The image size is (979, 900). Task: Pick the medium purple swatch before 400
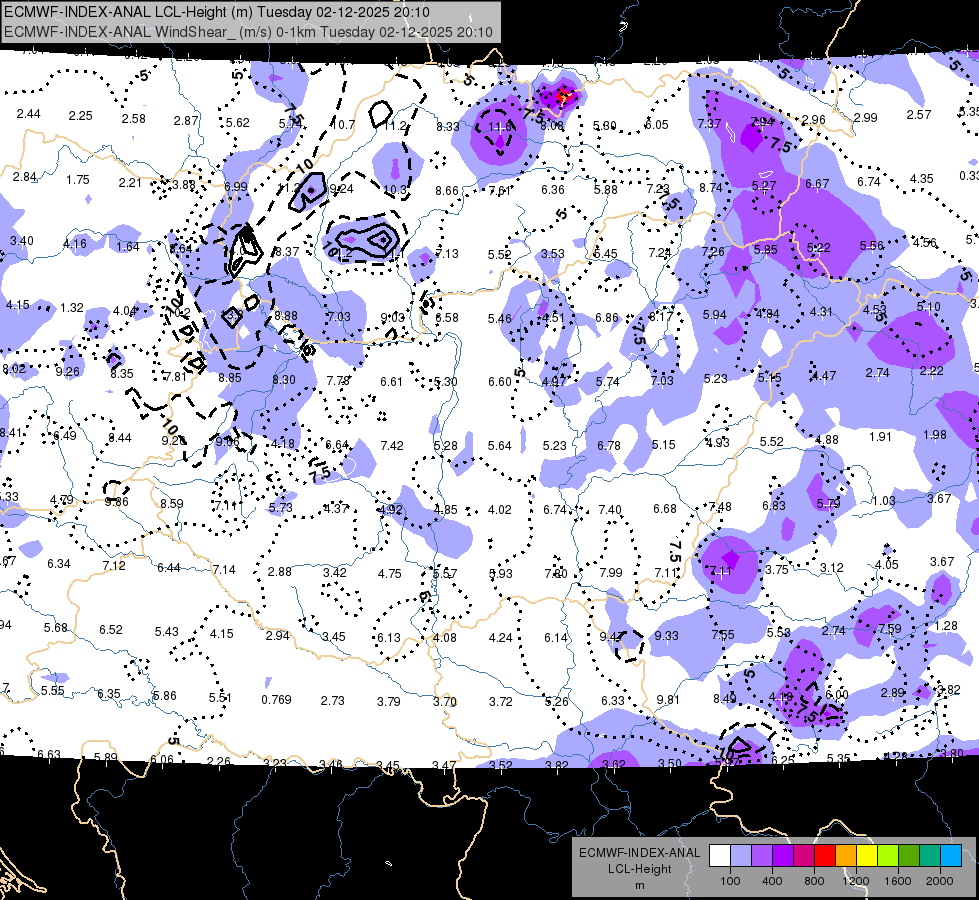762,856
